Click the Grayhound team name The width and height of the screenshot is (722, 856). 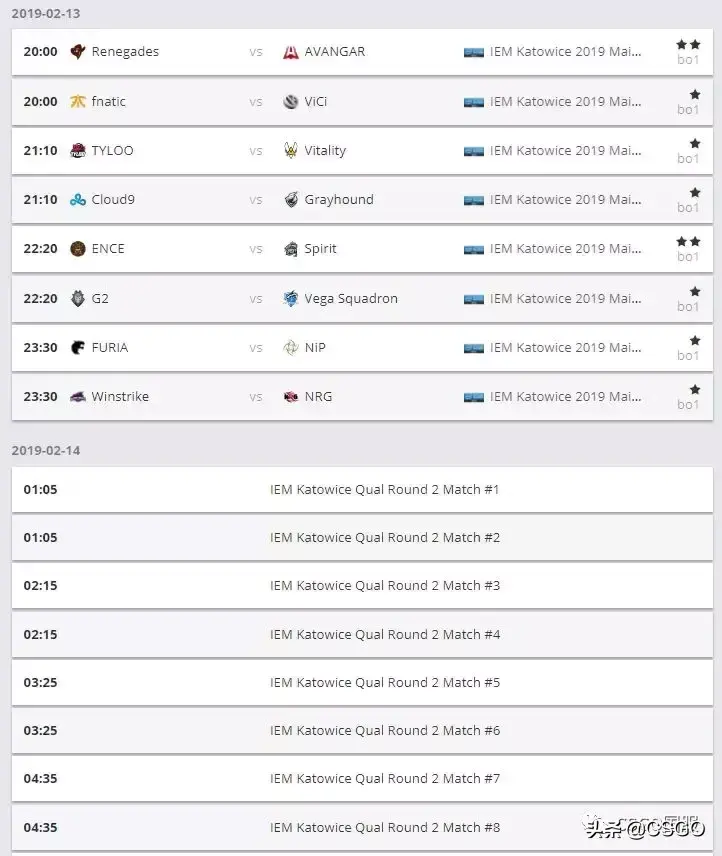tap(339, 199)
